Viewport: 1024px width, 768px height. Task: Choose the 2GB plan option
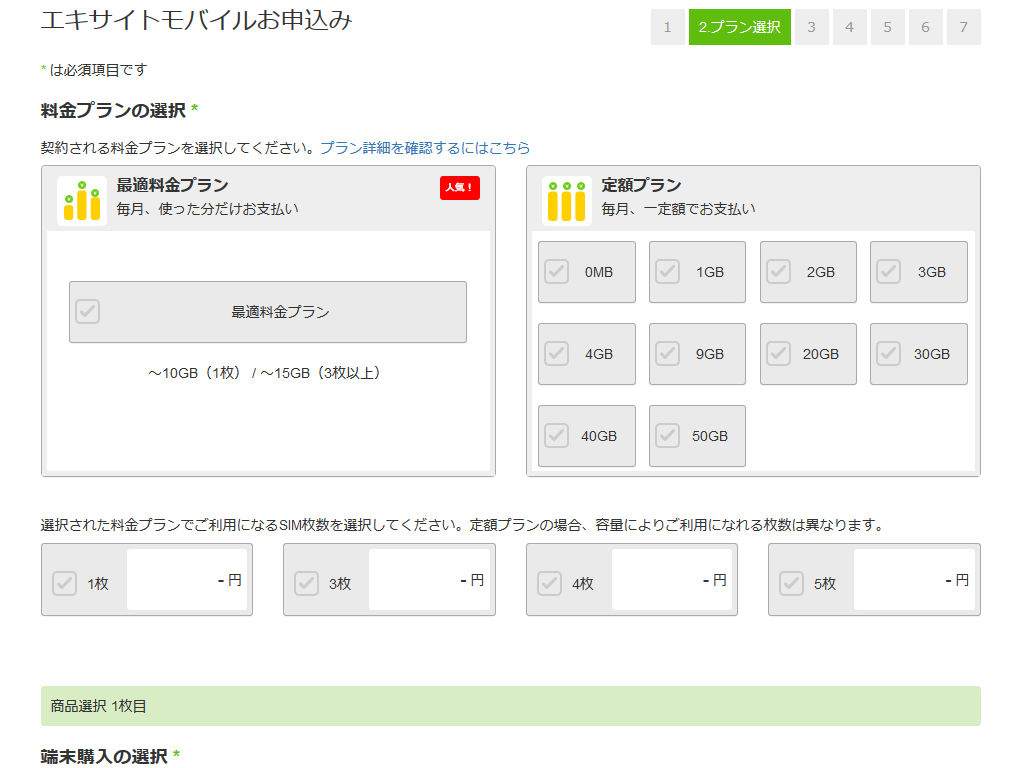coord(808,272)
